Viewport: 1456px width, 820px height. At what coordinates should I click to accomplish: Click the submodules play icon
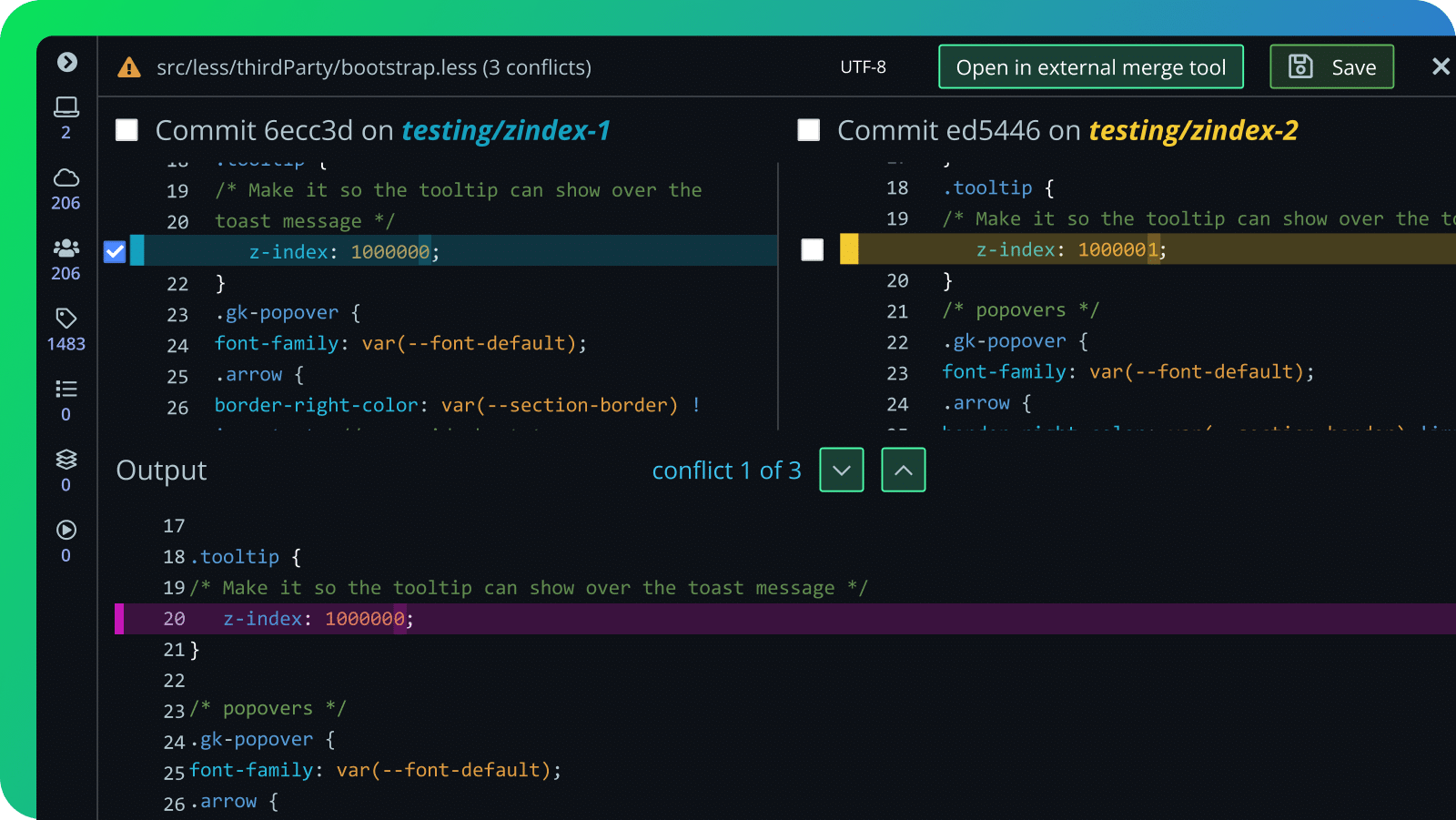tap(66, 531)
